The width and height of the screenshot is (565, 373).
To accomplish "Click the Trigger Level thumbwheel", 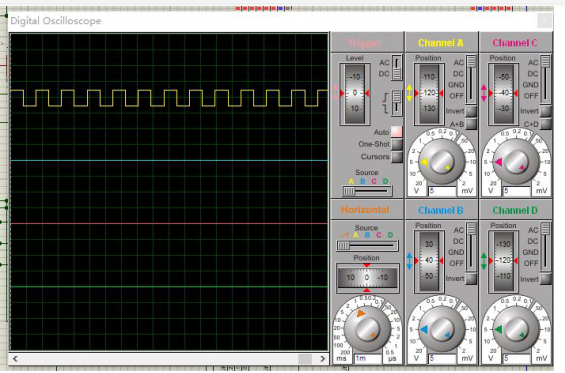I will [355, 94].
